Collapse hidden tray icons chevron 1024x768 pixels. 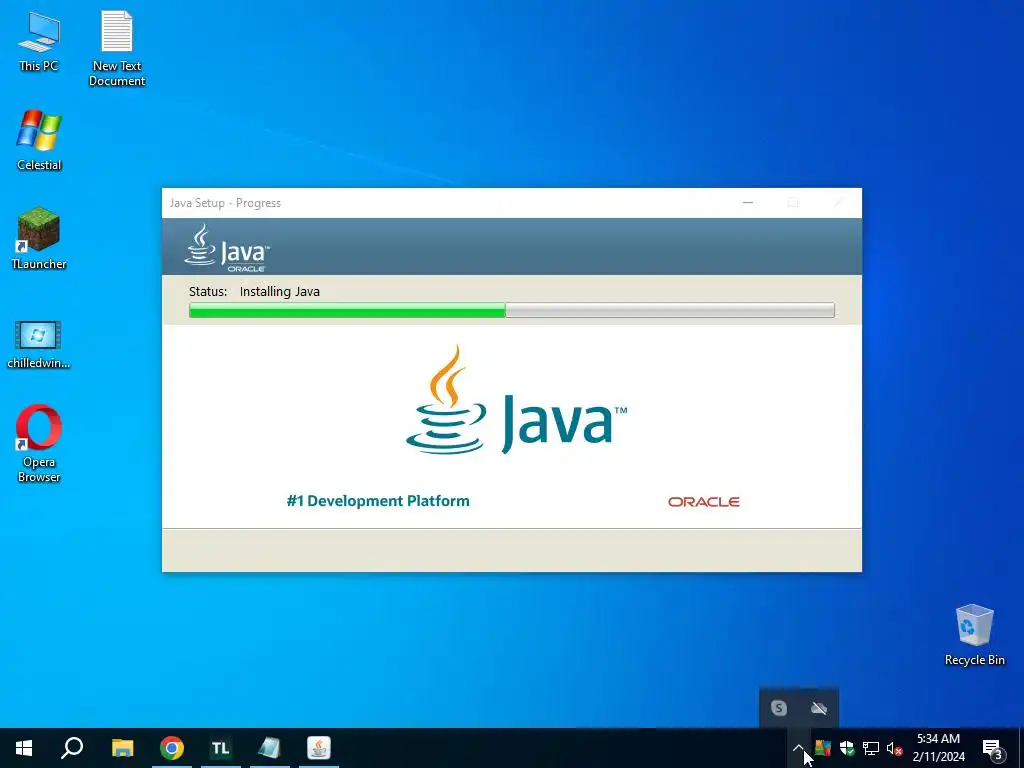click(x=799, y=748)
